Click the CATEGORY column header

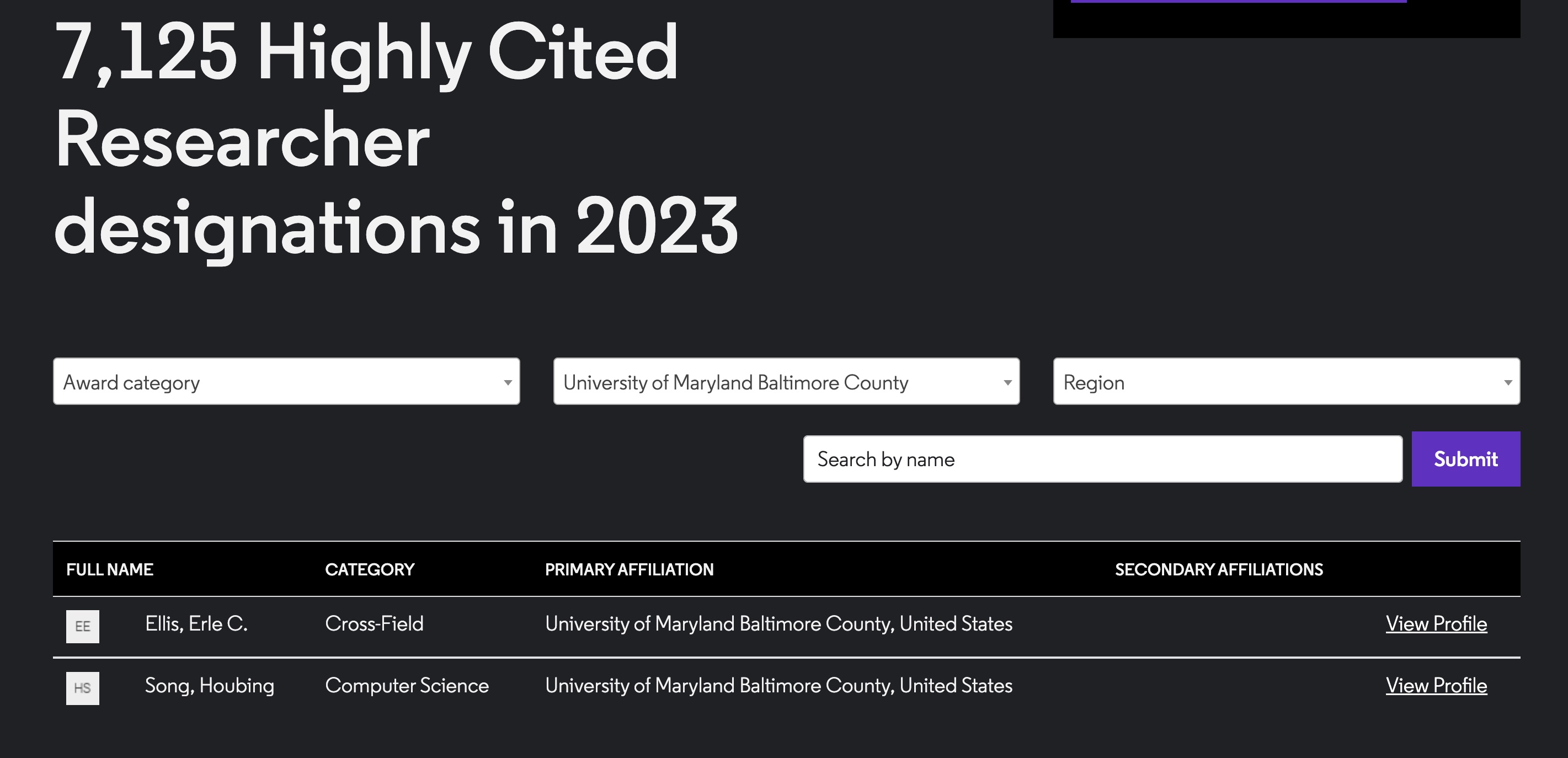click(370, 570)
